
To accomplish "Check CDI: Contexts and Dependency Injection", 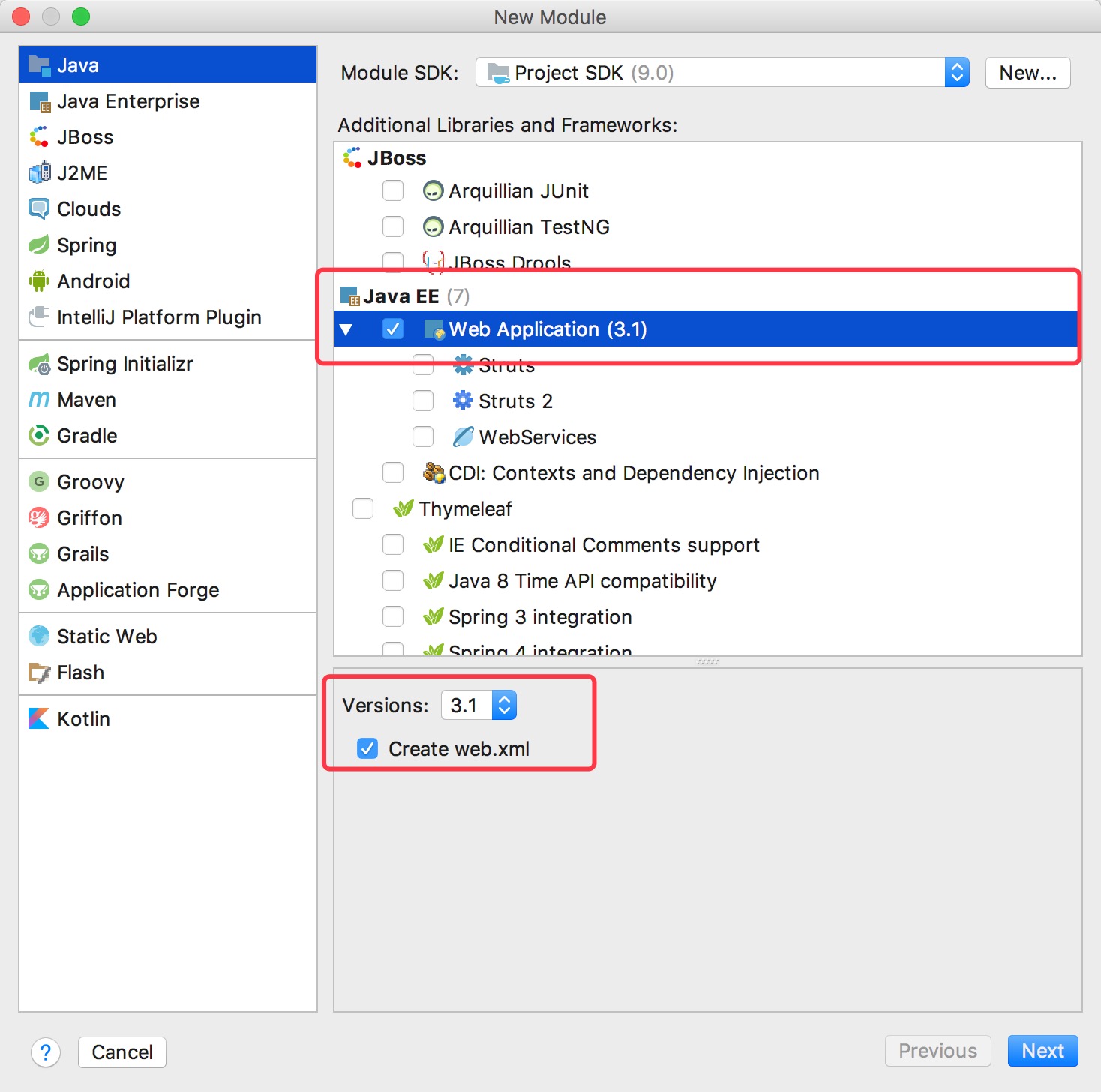I will click(x=393, y=472).
